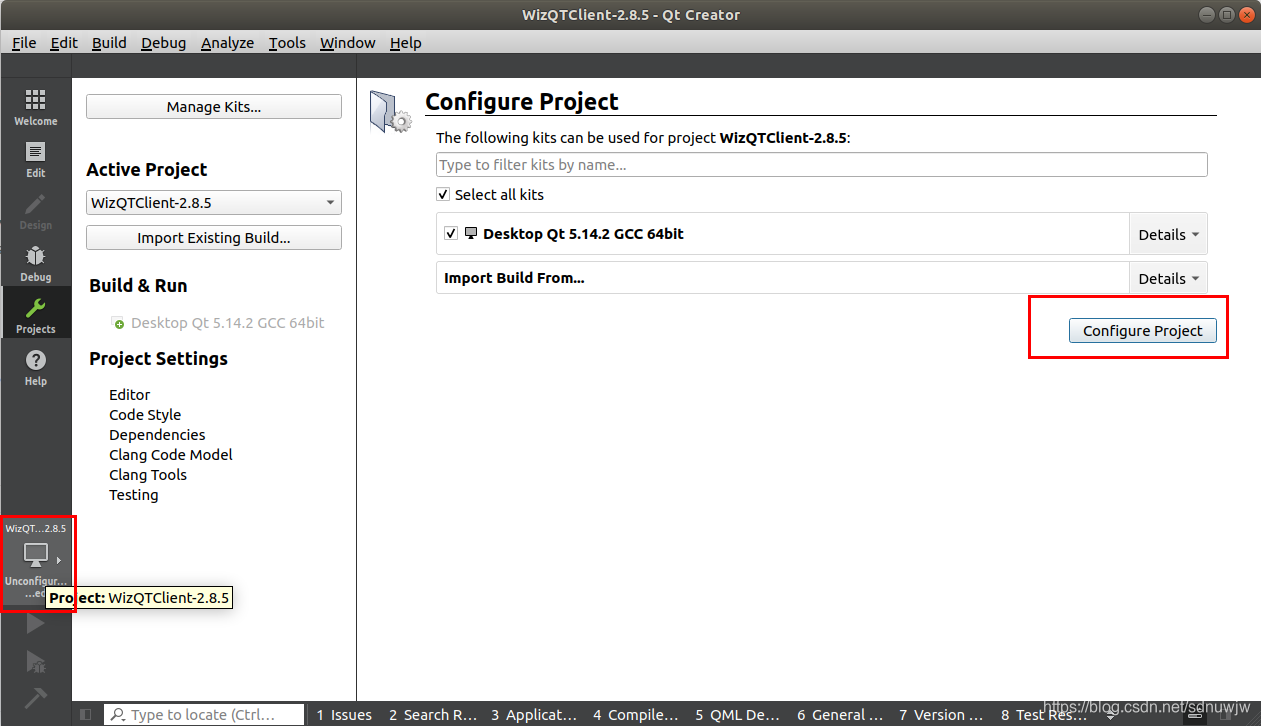The image size is (1261, 726).
Task: Open the Tools menu
Action: (x=287, y=43)
